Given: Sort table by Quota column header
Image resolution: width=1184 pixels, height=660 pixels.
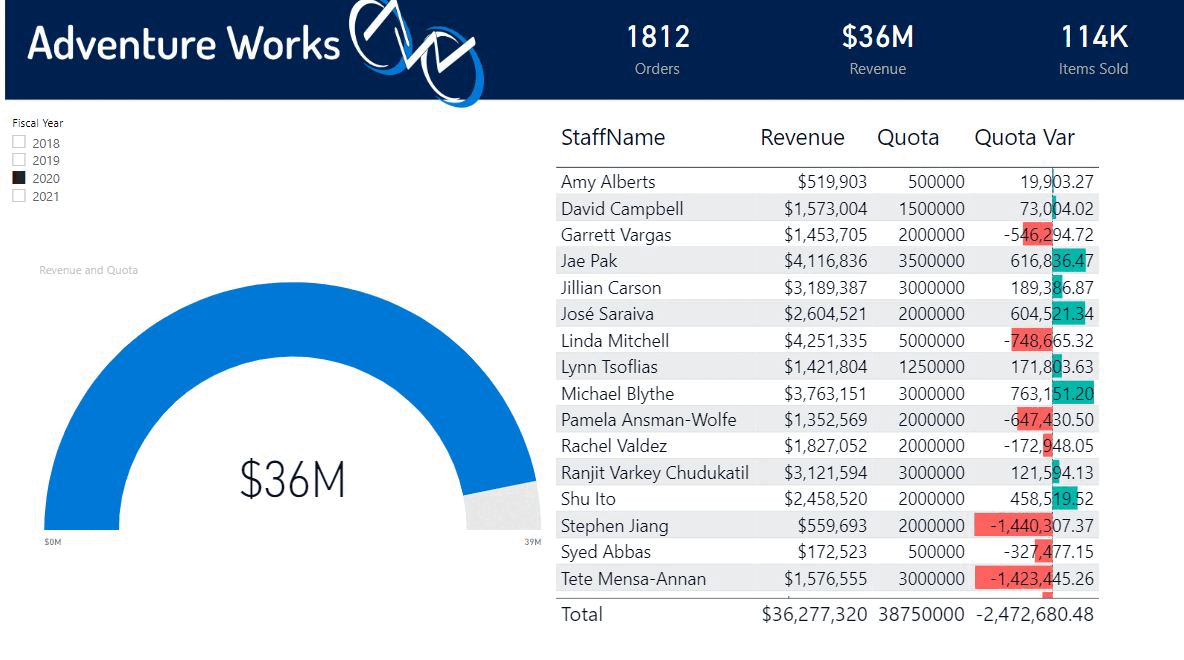Looking at the screenshot, I should coord(908,137).
